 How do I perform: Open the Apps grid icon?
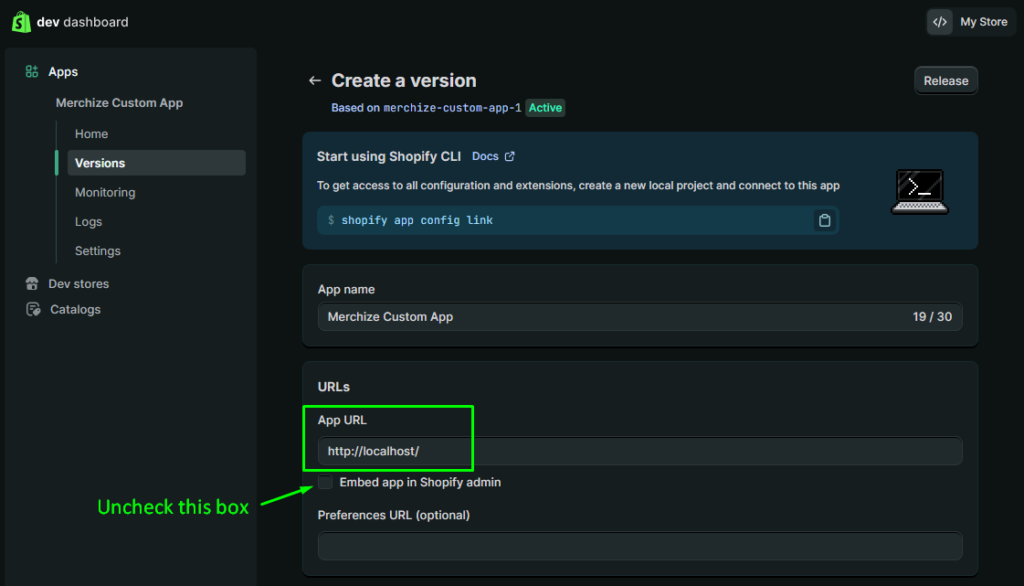click(31, 71)
